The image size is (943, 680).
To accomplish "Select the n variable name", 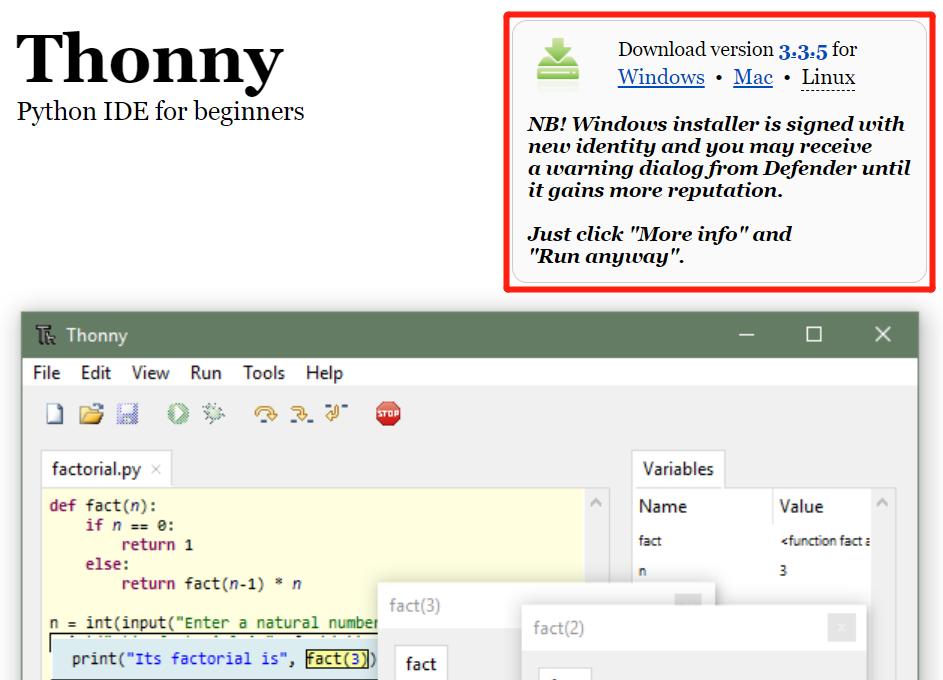I will (x=642, y=571).
